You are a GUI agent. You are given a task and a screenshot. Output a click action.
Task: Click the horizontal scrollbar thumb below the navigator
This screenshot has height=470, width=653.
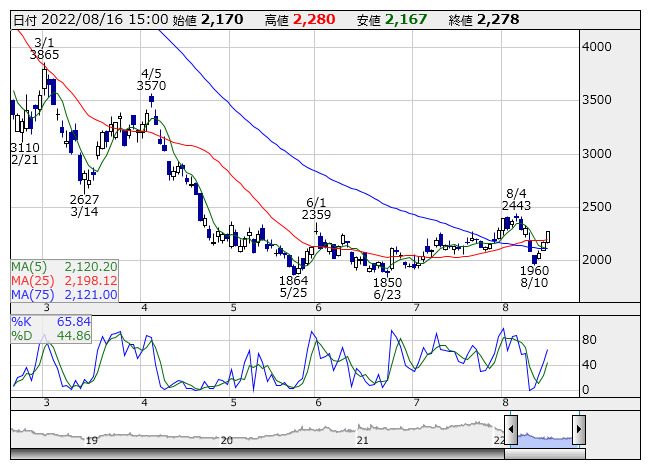[x=544, y=454]
